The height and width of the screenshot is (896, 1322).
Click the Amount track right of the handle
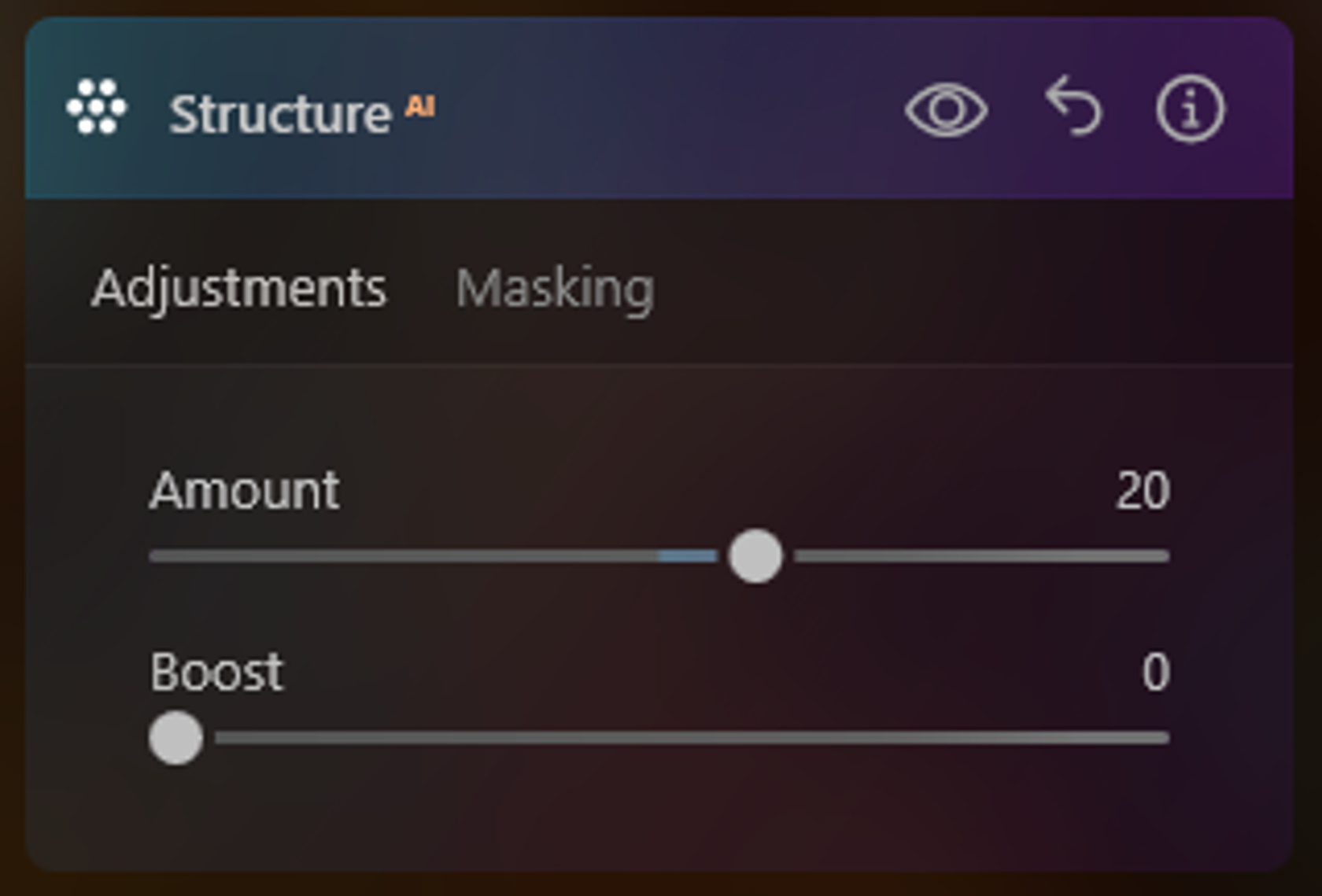(x=984, y=556)
